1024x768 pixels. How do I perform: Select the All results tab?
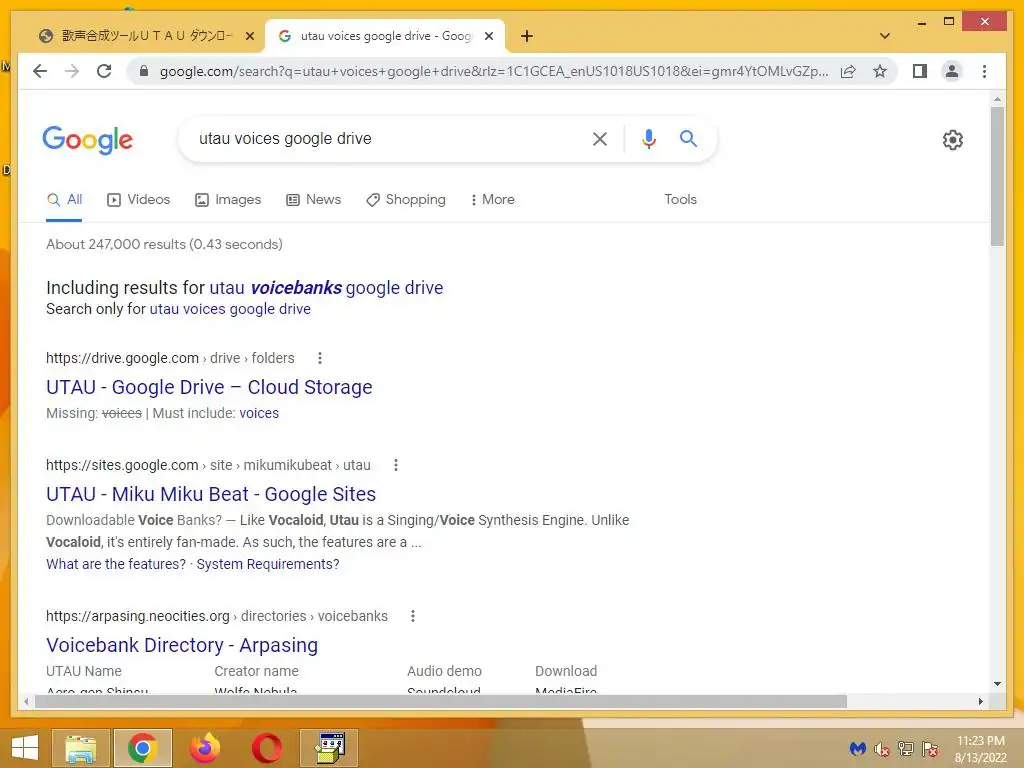click(65, 199)
